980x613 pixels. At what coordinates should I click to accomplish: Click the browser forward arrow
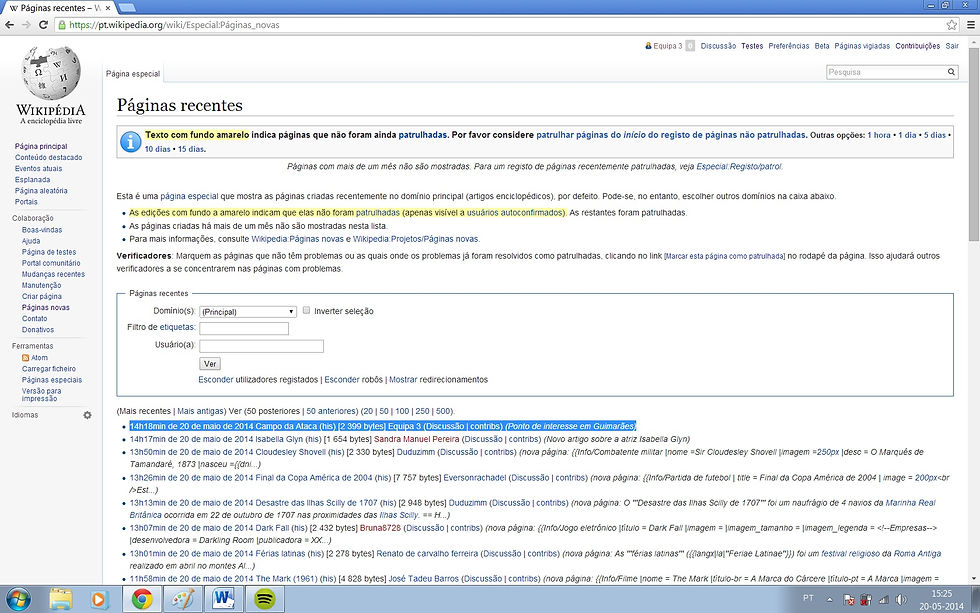(26, 25)
